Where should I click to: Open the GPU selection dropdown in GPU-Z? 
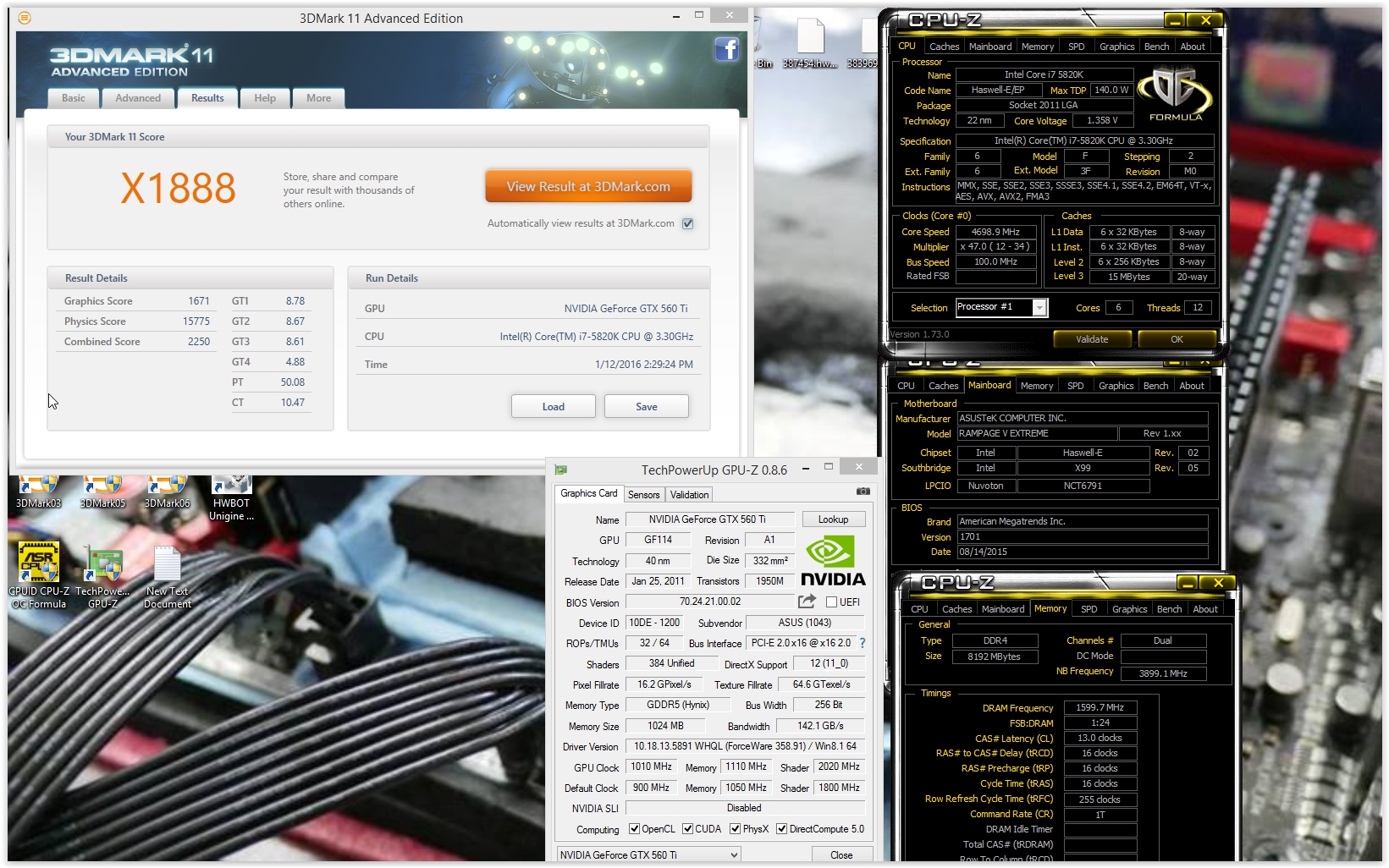[648, 855]
